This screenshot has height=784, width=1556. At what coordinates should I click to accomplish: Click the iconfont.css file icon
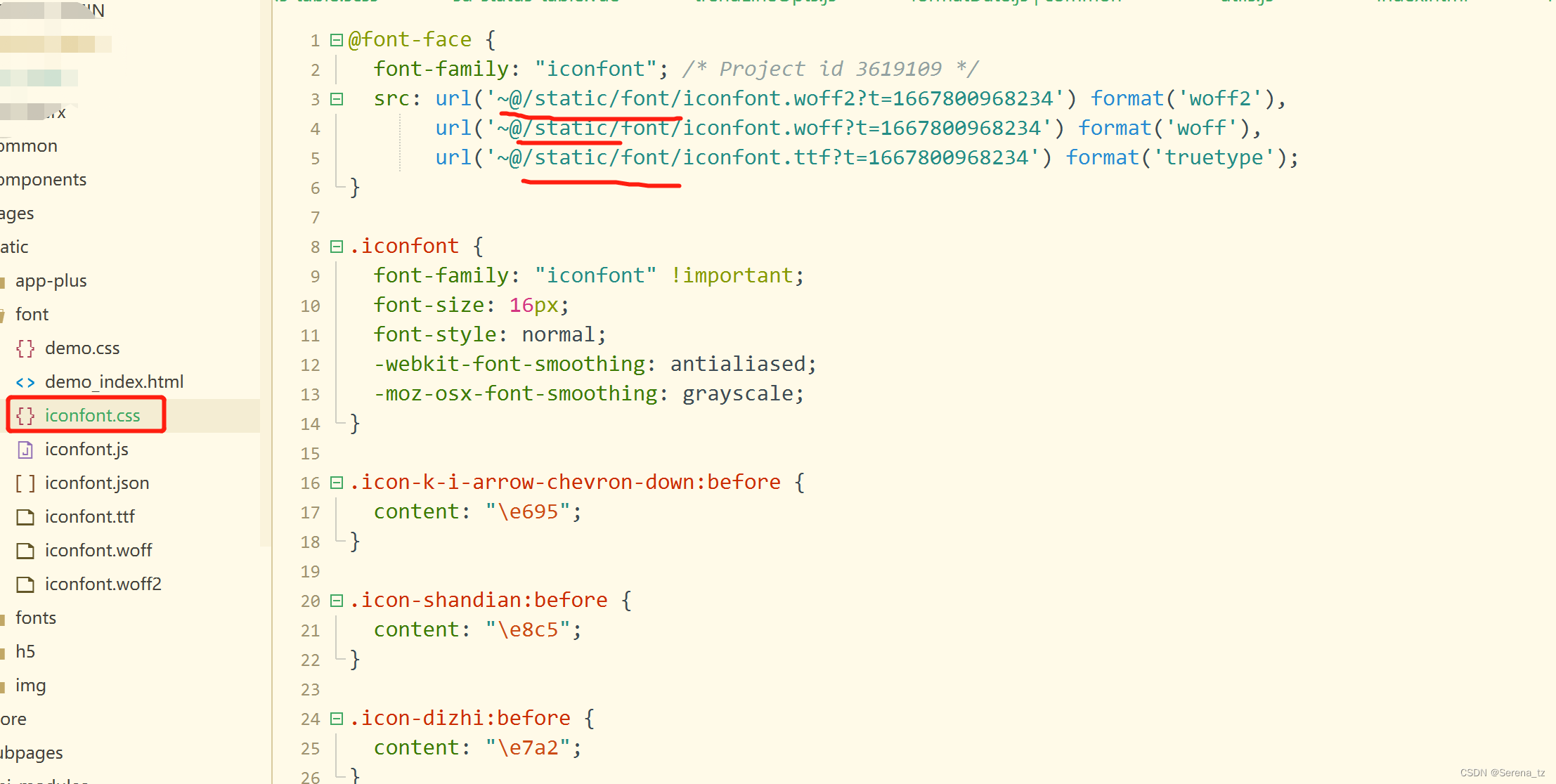(27, 414)
